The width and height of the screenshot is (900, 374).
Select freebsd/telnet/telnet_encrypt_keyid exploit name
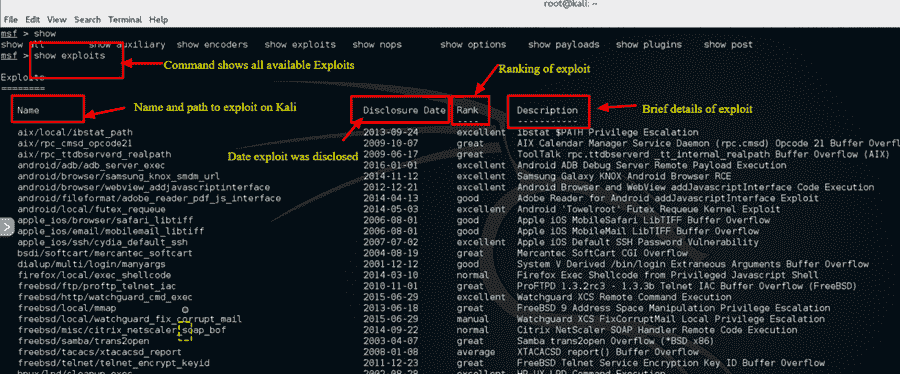[114, 363]
